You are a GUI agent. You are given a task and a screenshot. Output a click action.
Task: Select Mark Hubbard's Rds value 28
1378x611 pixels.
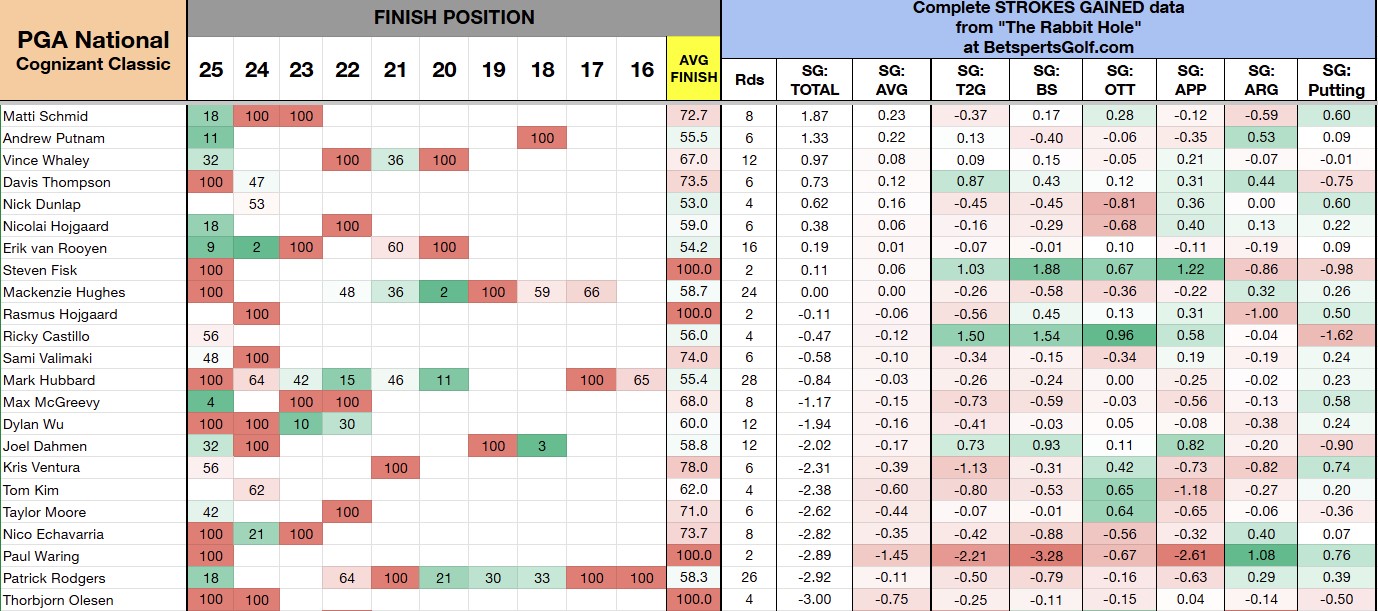click(x=748, y=380)
